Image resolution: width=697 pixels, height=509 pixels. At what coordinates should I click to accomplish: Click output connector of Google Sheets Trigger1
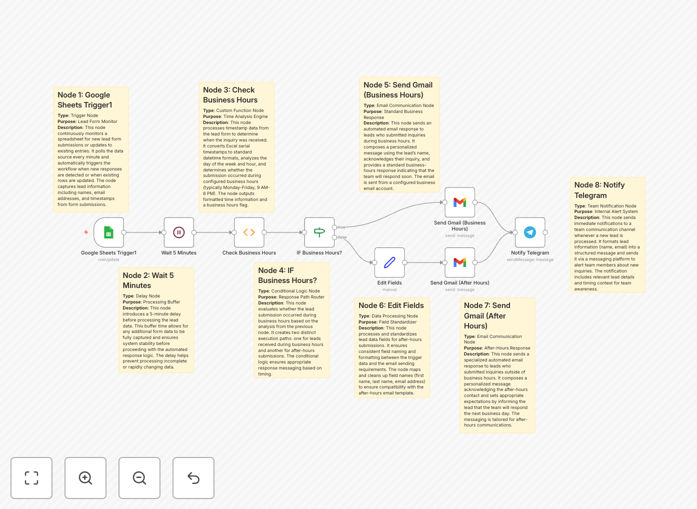pyautogui.click(x=124, y=232)
